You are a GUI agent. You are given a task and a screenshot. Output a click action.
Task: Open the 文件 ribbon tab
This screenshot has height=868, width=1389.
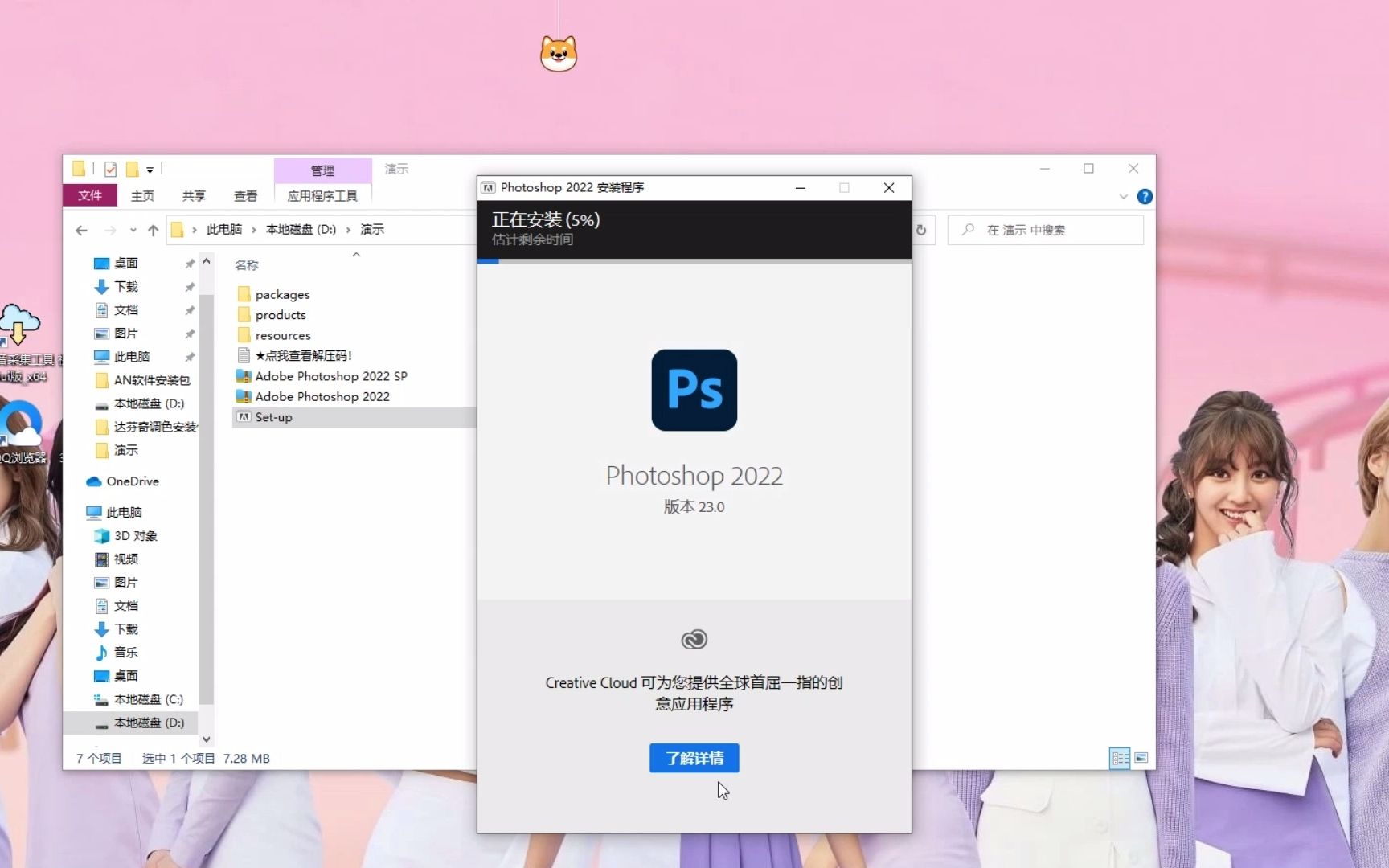[x=90, y=195]
